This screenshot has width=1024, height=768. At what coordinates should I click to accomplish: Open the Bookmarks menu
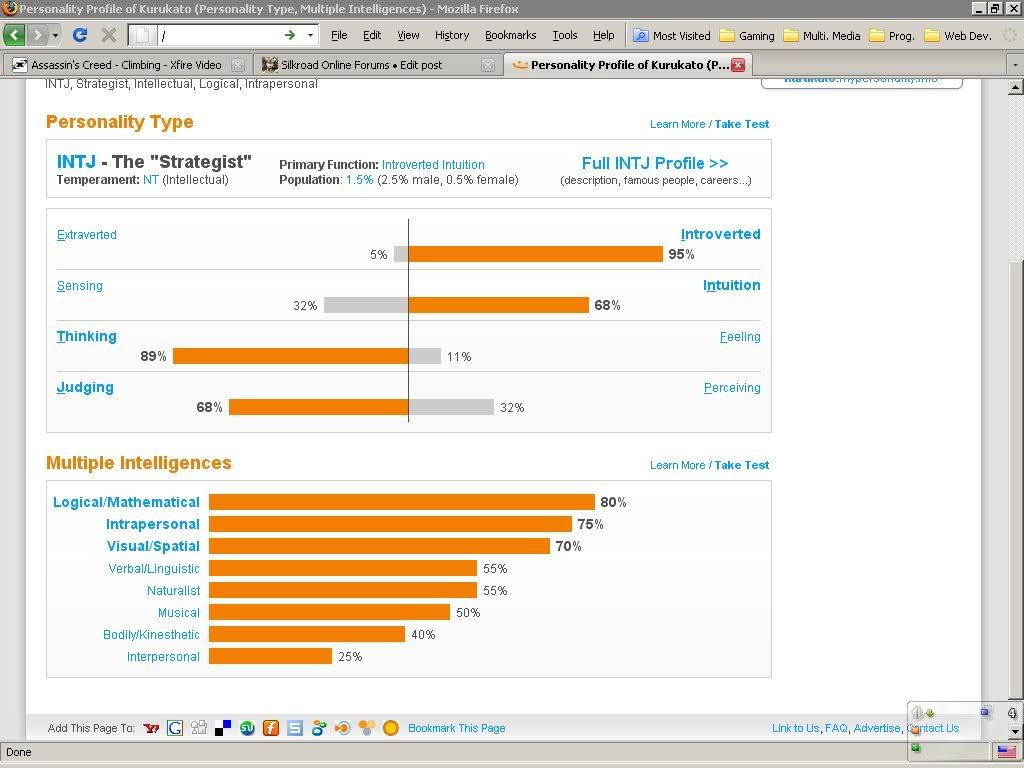pos(510,35)
